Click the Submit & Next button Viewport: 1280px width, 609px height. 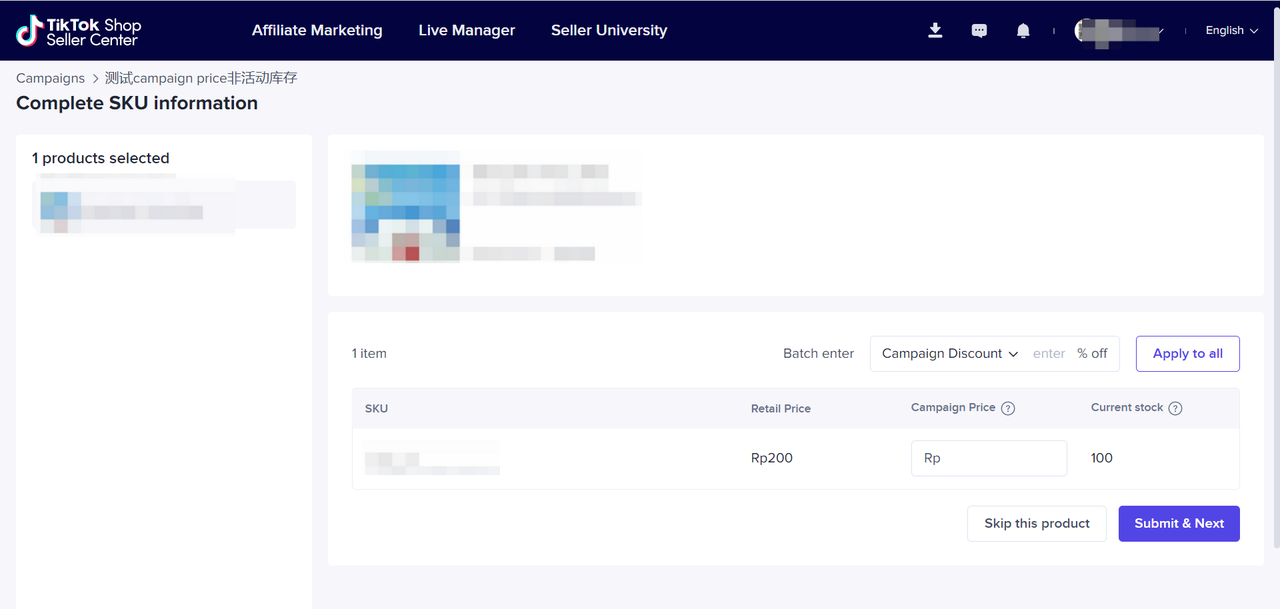1179,524
